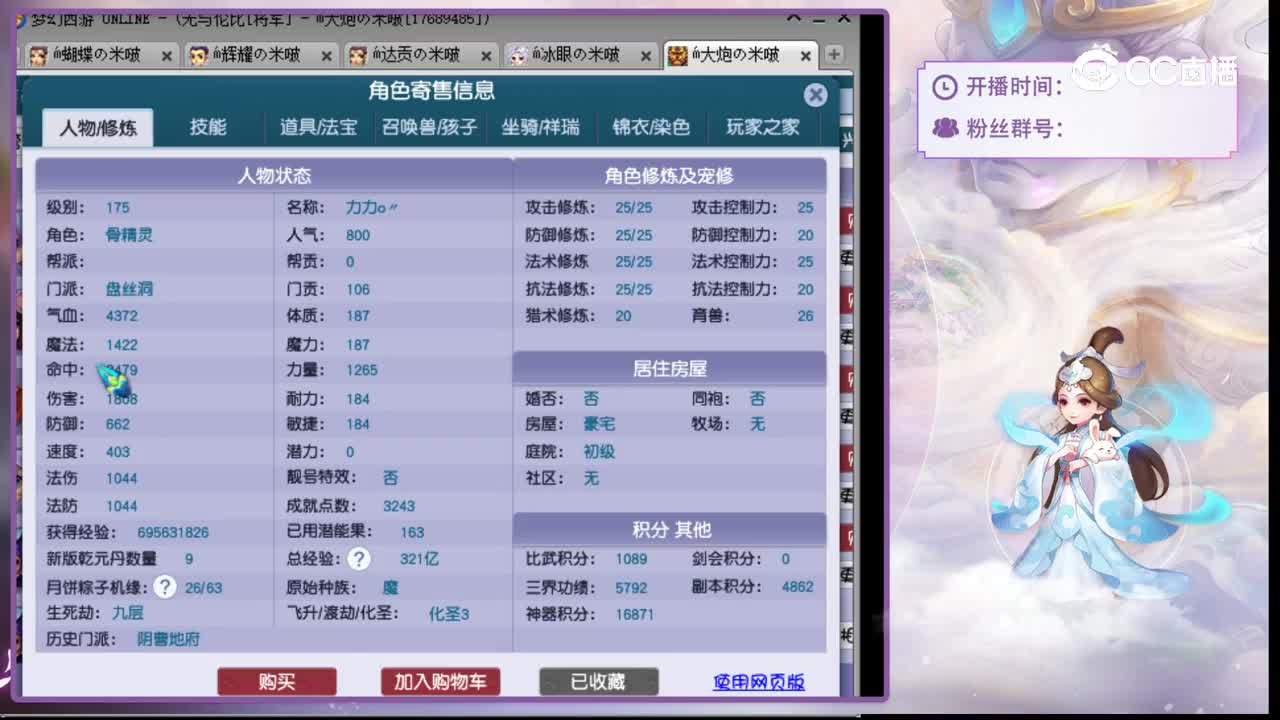Click the 大炮の米啵 tab avatar icon
The image size is (1280, 720).
point(677,55)
